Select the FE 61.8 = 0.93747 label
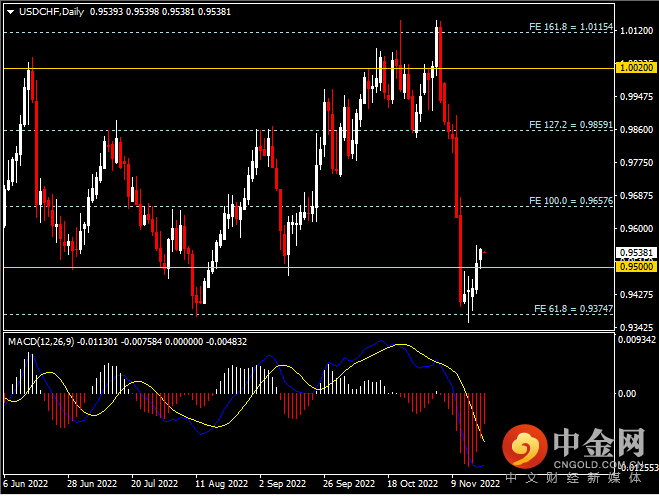The image size is (659, 496). 573,309
